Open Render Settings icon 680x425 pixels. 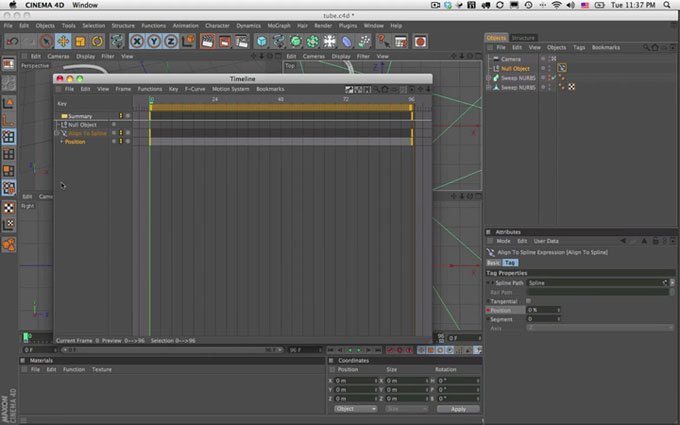click(242, 42)
